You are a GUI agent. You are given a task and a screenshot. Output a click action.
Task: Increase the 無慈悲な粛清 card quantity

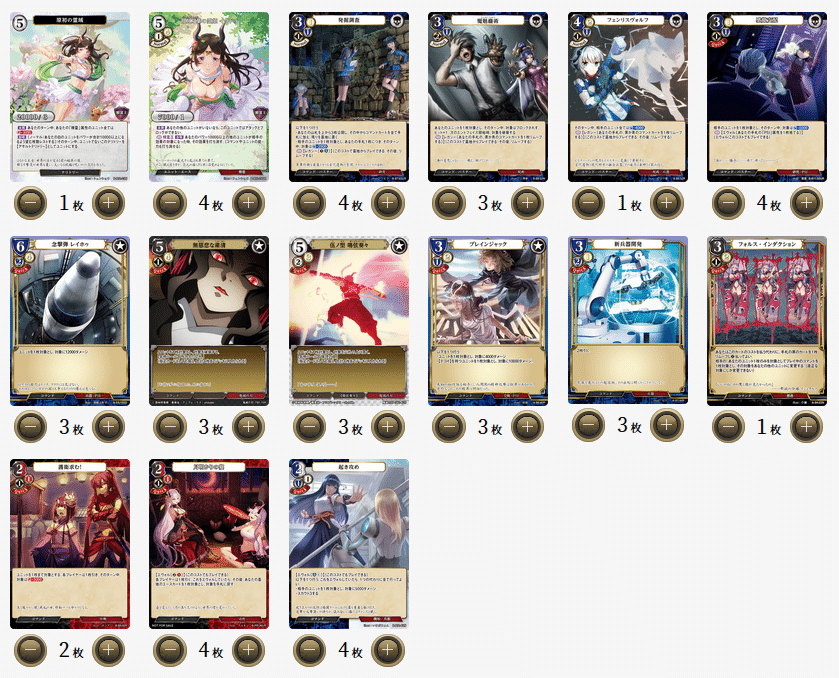[248, 426]
